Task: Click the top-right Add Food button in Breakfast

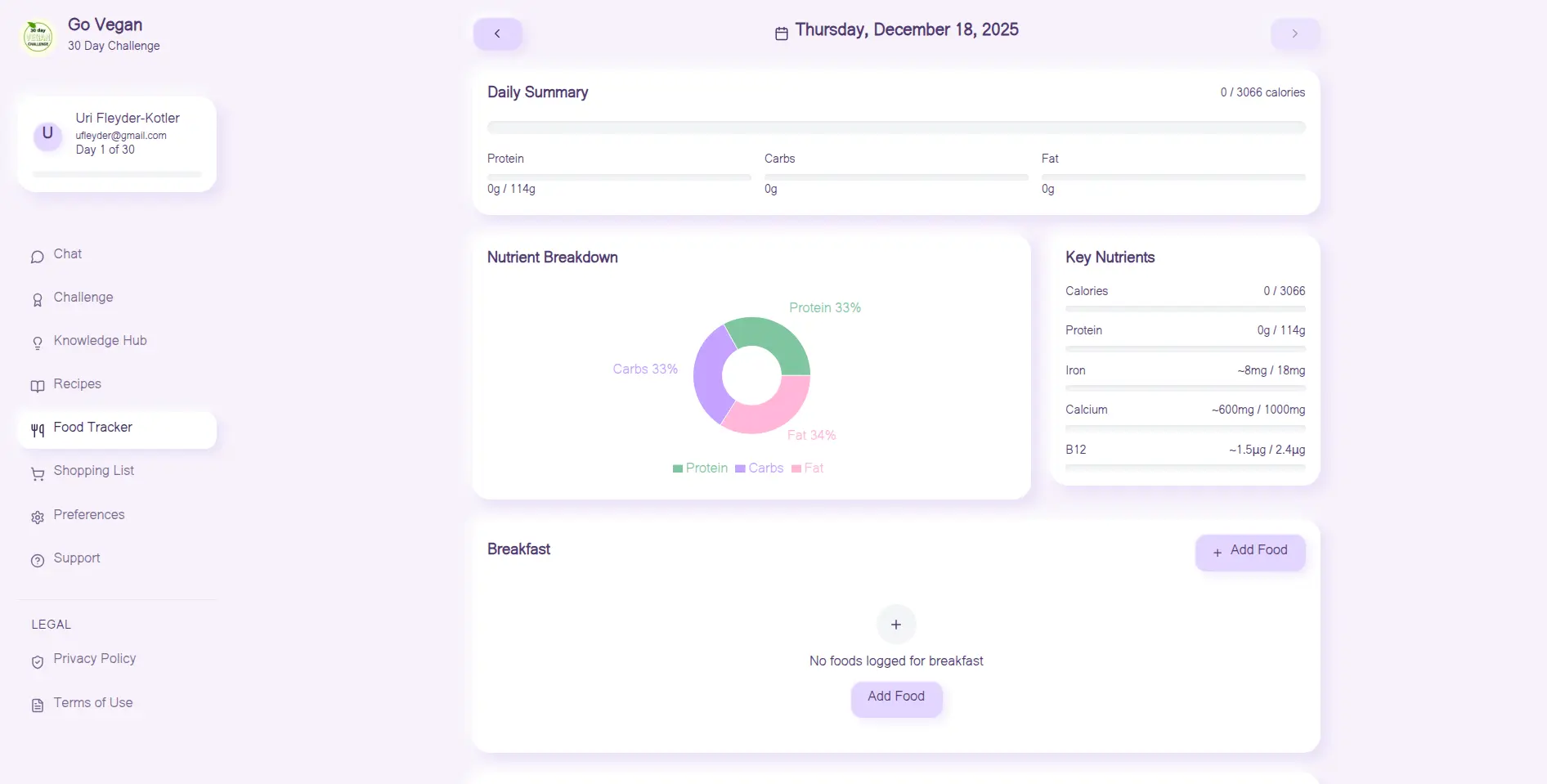Action: coord(1250,552)
